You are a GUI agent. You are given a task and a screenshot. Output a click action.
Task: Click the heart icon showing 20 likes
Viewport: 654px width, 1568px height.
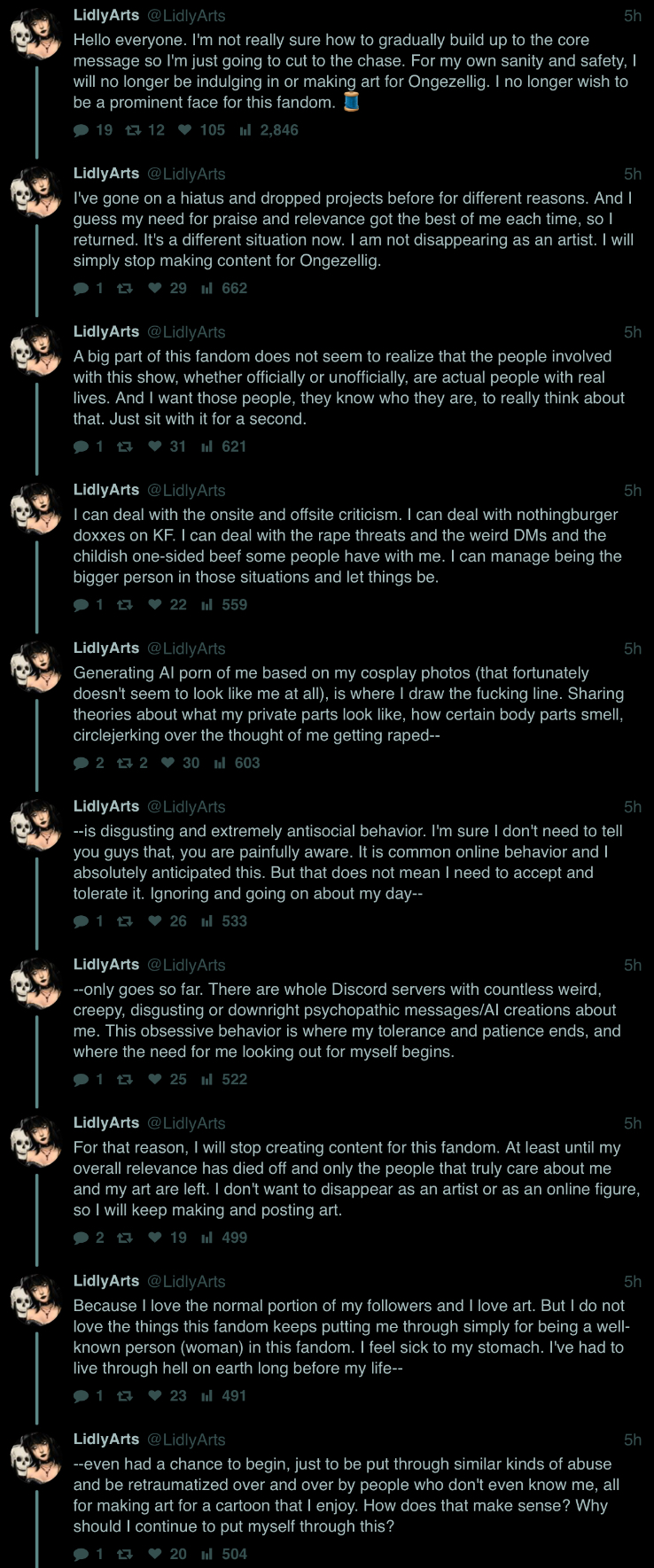click(x=155, y=1554)
